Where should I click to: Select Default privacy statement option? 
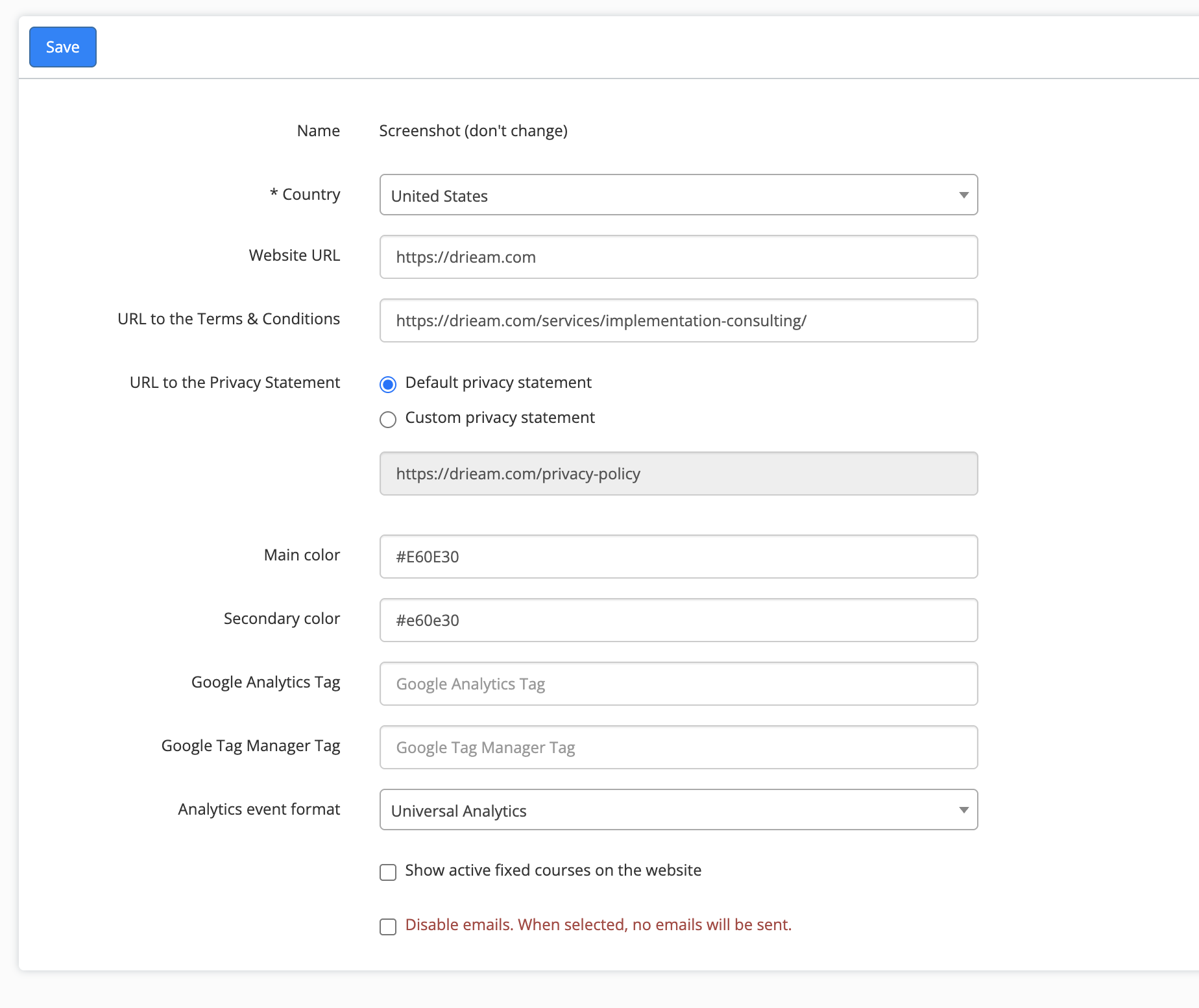pyautogui.click(x=388, y=385)
